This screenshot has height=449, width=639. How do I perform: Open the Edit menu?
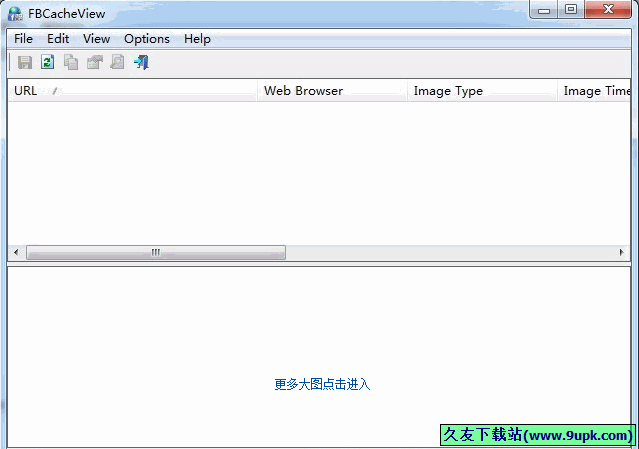(x=58, y=39)
